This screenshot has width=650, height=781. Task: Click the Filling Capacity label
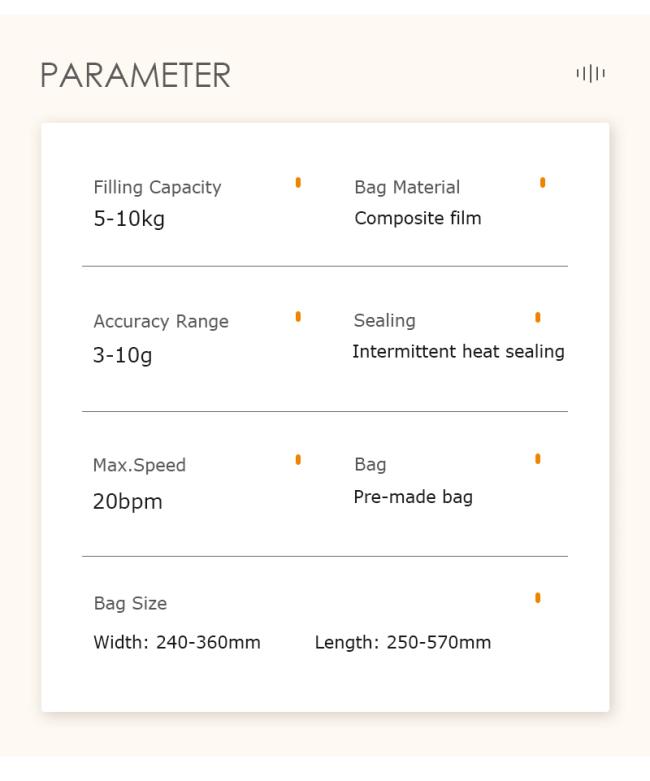point(157,187)
